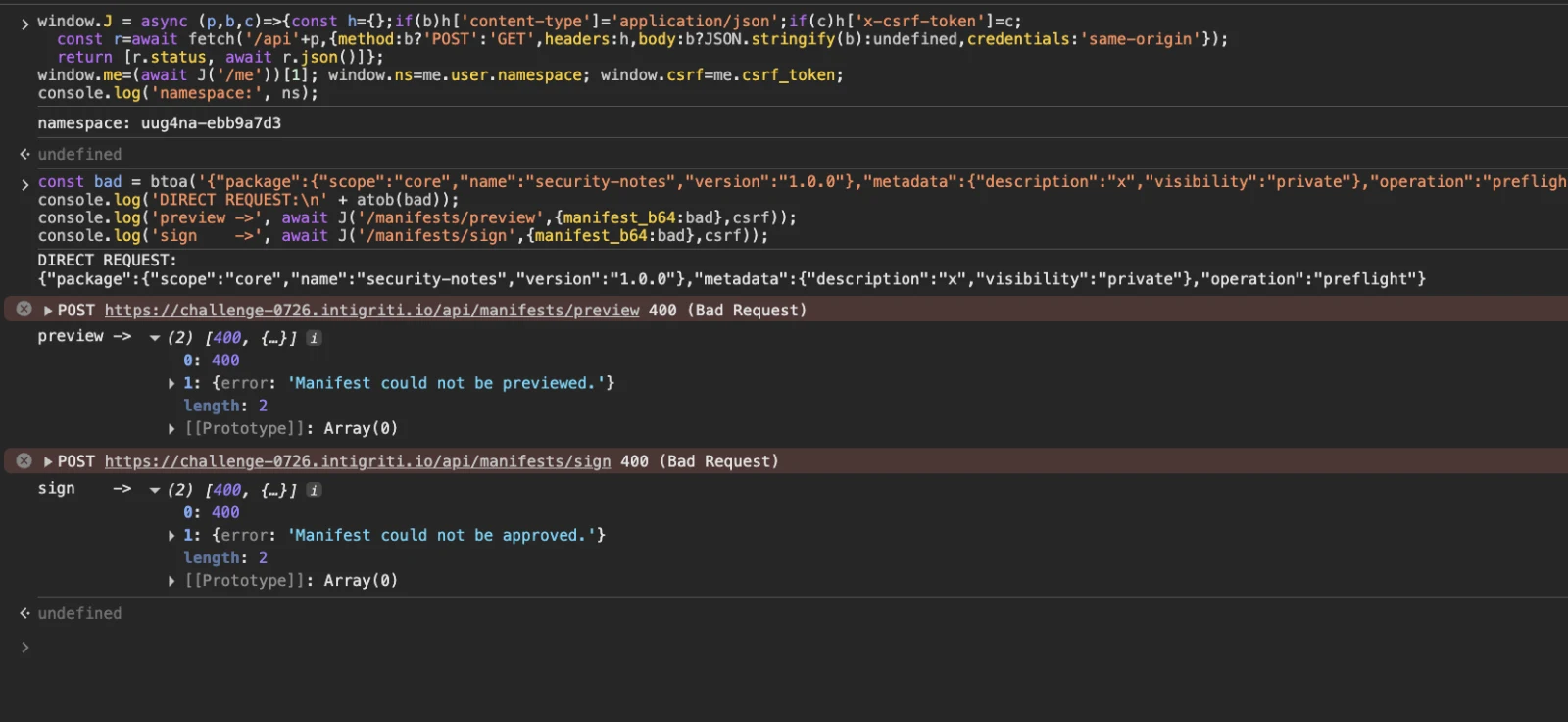Viewport: 1568px width, 722px height.
Task: Click the '0: 400' entry under sign
Action: [212, 512]
